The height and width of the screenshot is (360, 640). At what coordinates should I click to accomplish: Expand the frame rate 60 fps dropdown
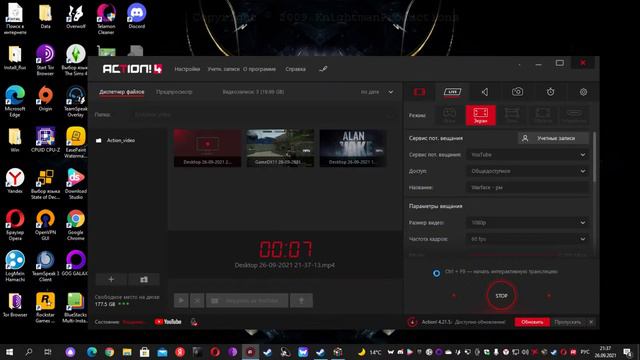[527, 239]
